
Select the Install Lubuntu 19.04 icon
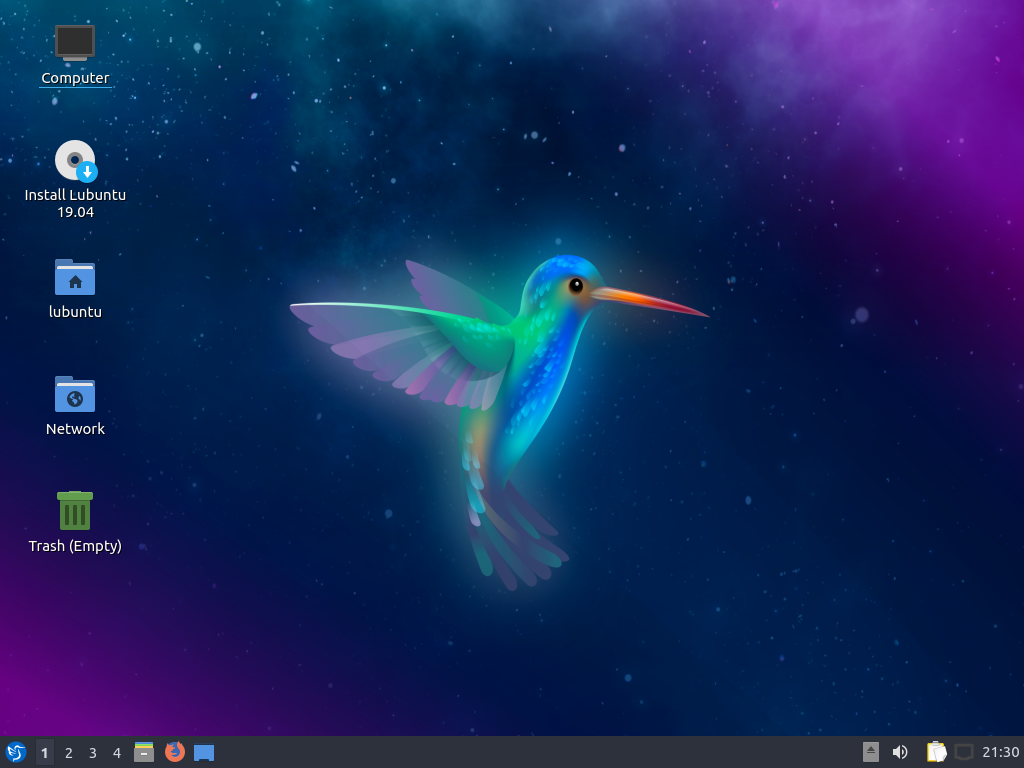coord(75,161)
